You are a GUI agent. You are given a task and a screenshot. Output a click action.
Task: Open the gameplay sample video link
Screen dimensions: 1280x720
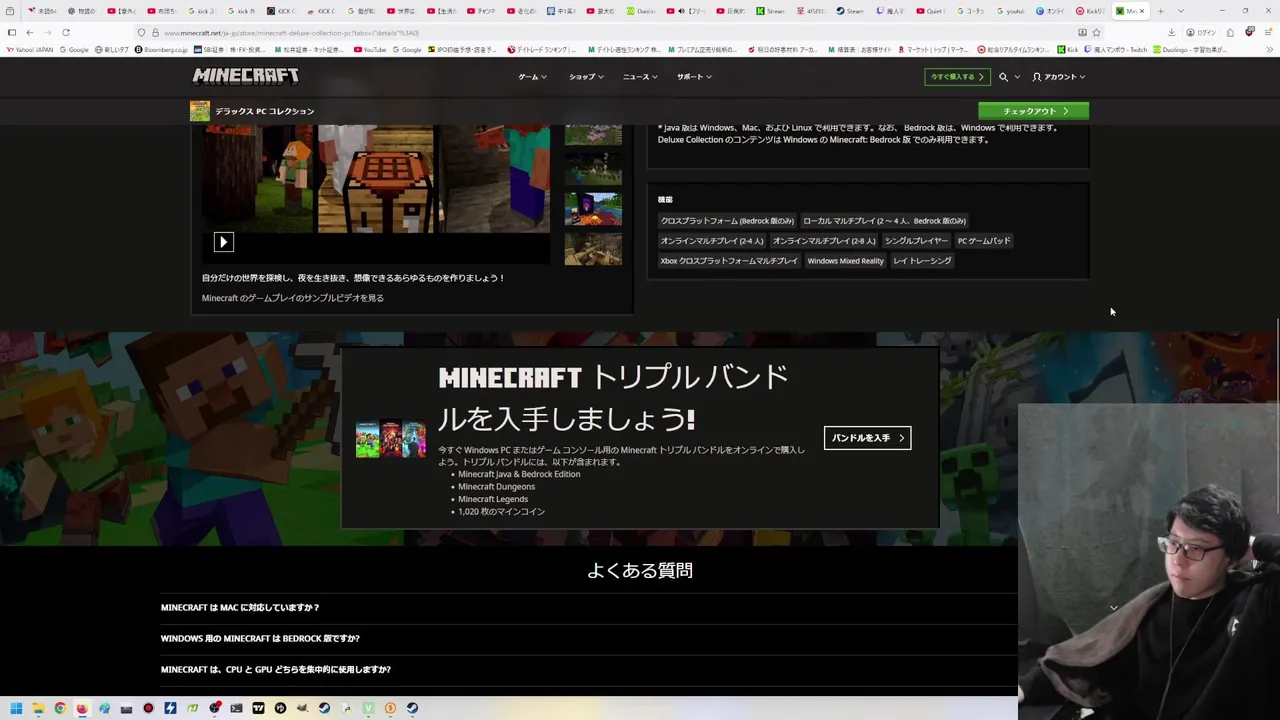293,298
